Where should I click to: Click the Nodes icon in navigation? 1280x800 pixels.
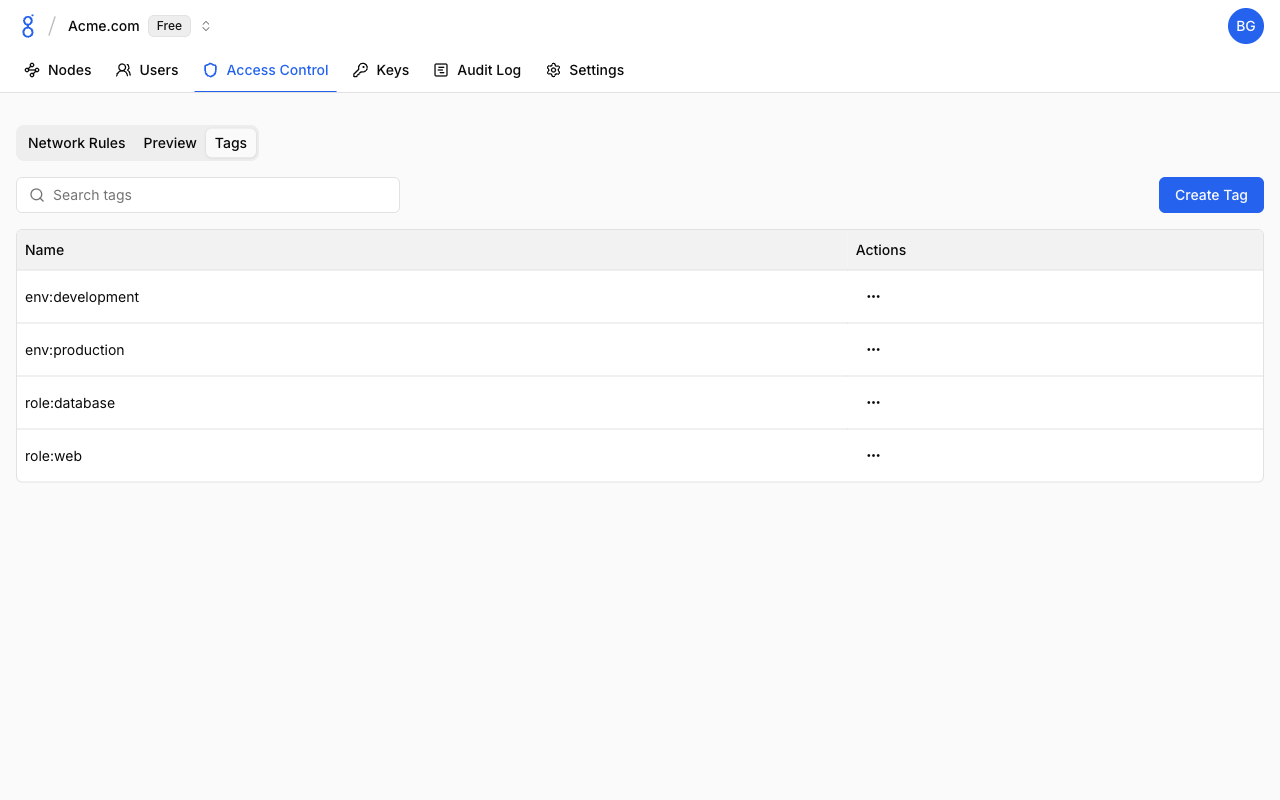click(32, 70)
